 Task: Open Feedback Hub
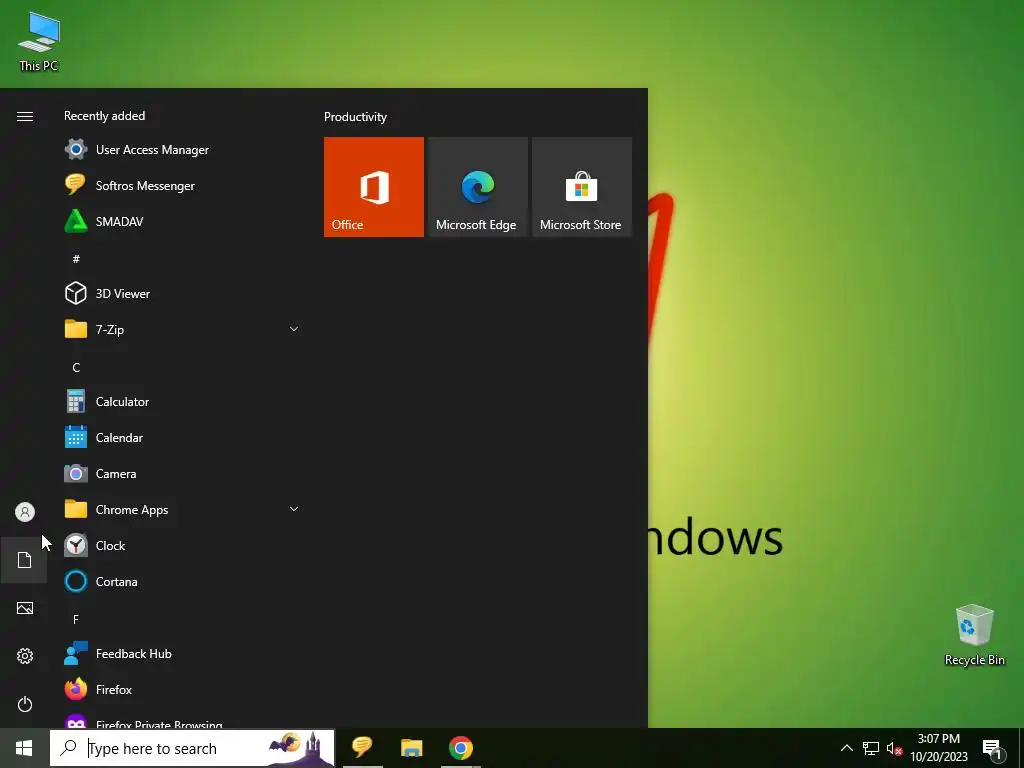point(182,653)
